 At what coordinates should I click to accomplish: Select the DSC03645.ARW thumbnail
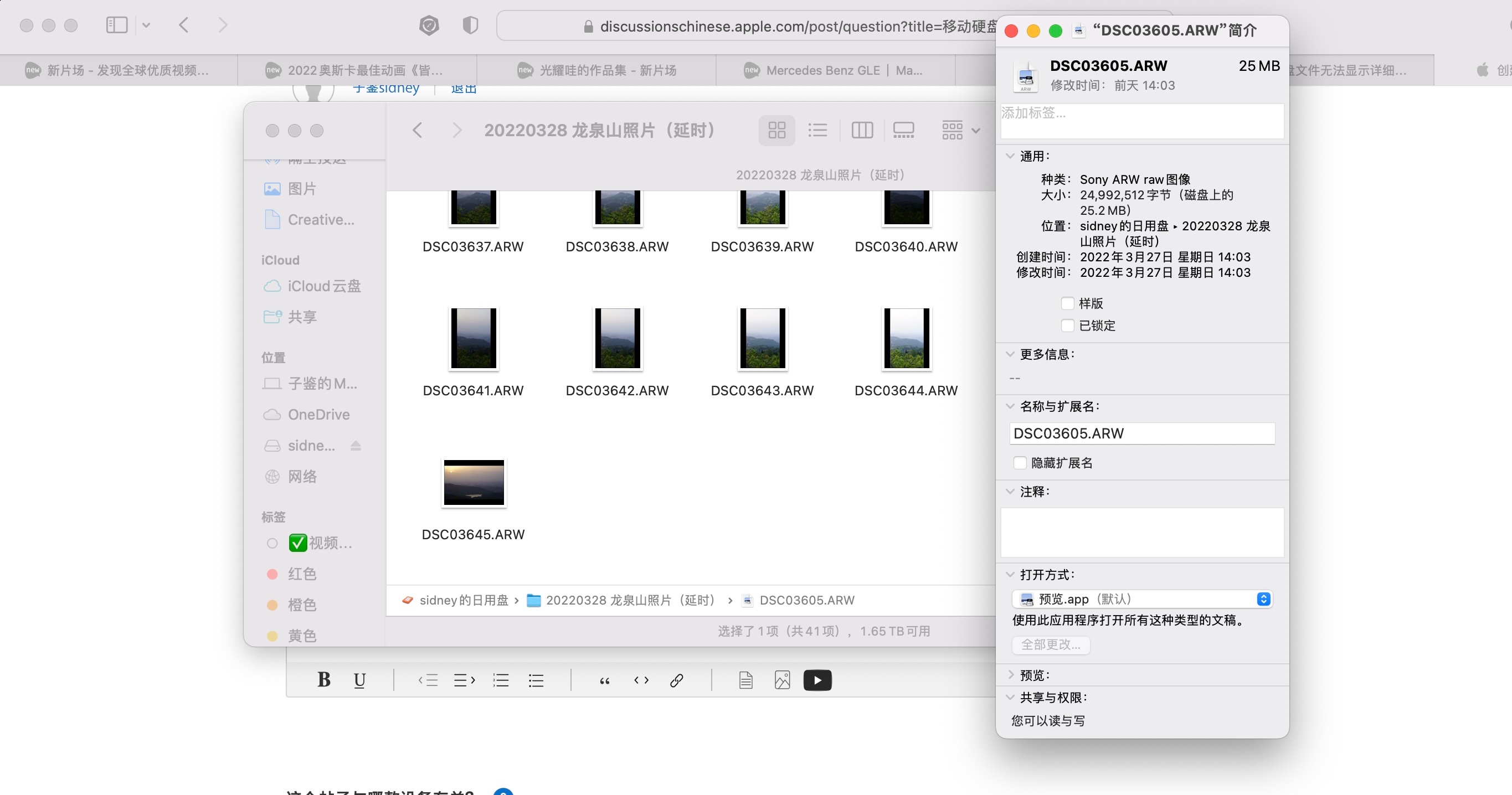[473, 483]
